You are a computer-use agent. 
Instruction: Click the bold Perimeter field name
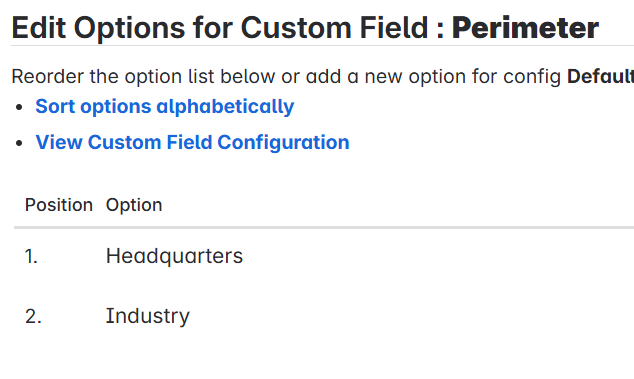coord(525,28)
